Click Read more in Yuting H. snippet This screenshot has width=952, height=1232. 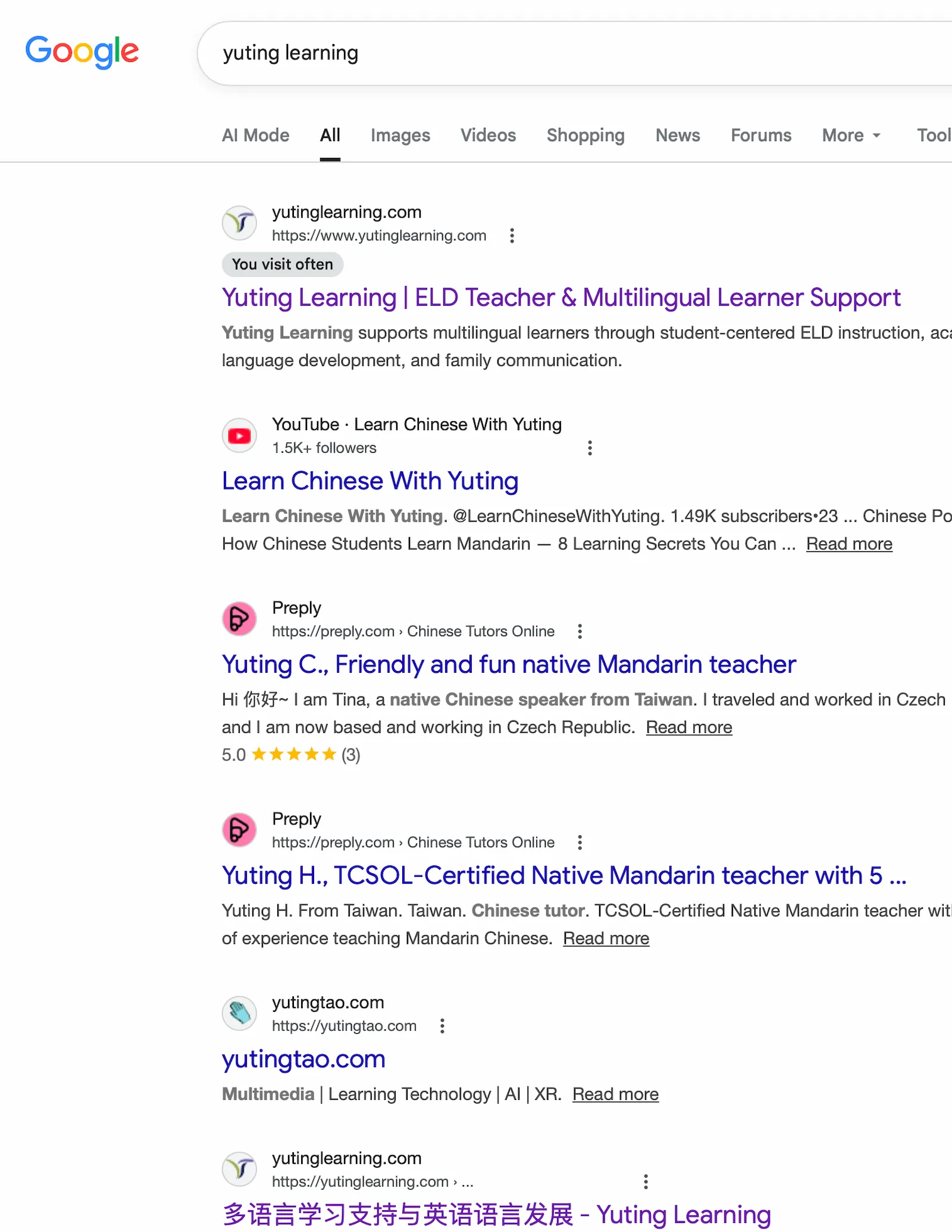pos(606,938)
